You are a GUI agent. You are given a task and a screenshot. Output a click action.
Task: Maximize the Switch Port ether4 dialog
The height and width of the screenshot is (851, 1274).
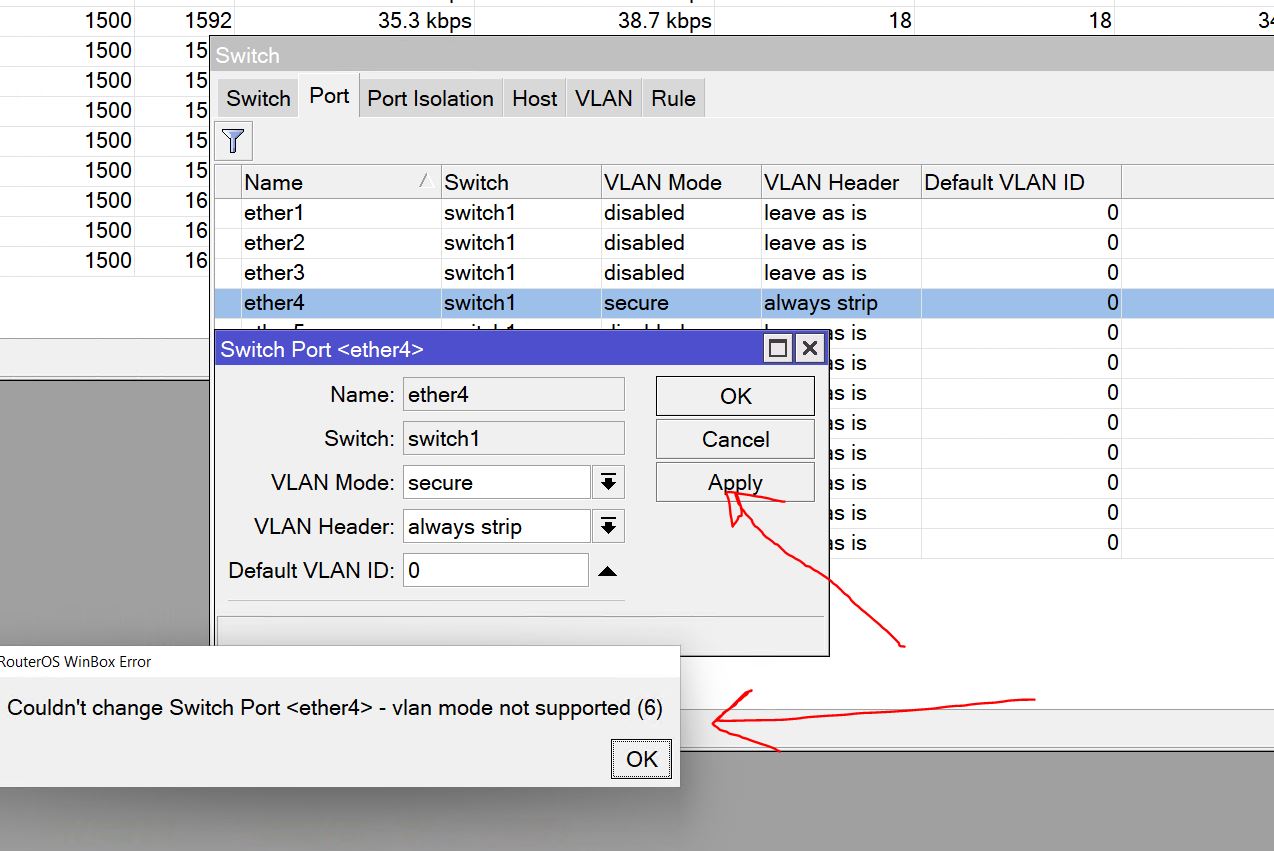[778, 348]
